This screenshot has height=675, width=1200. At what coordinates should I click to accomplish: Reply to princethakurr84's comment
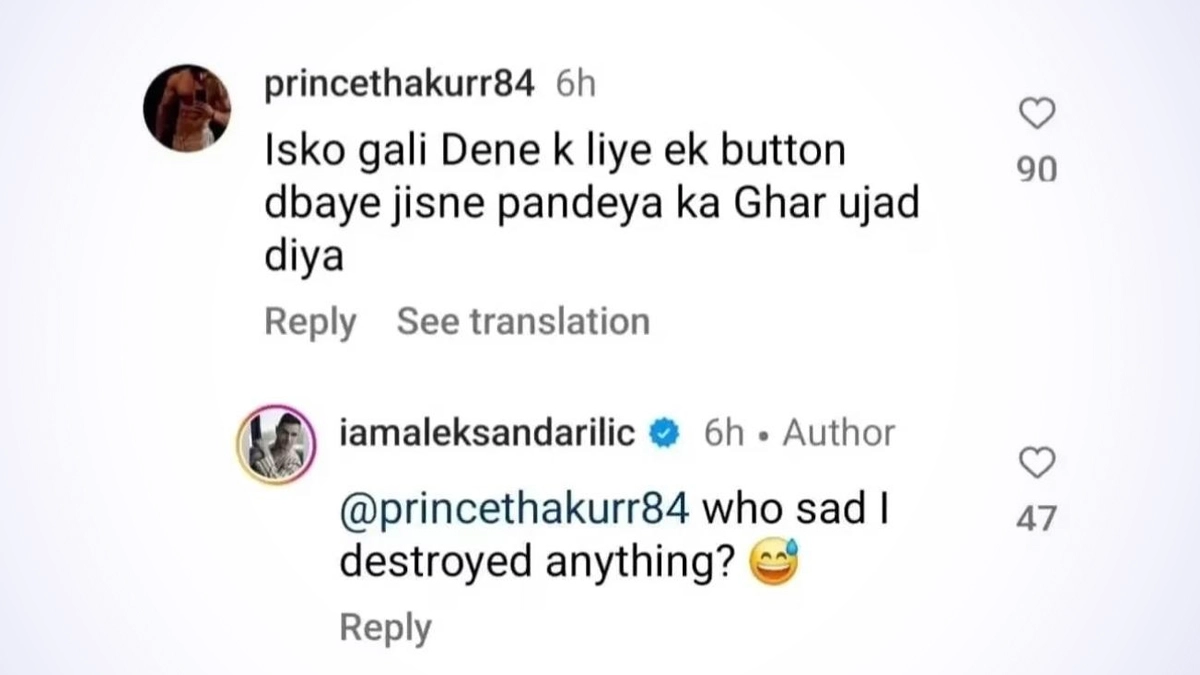click(310, 321)
